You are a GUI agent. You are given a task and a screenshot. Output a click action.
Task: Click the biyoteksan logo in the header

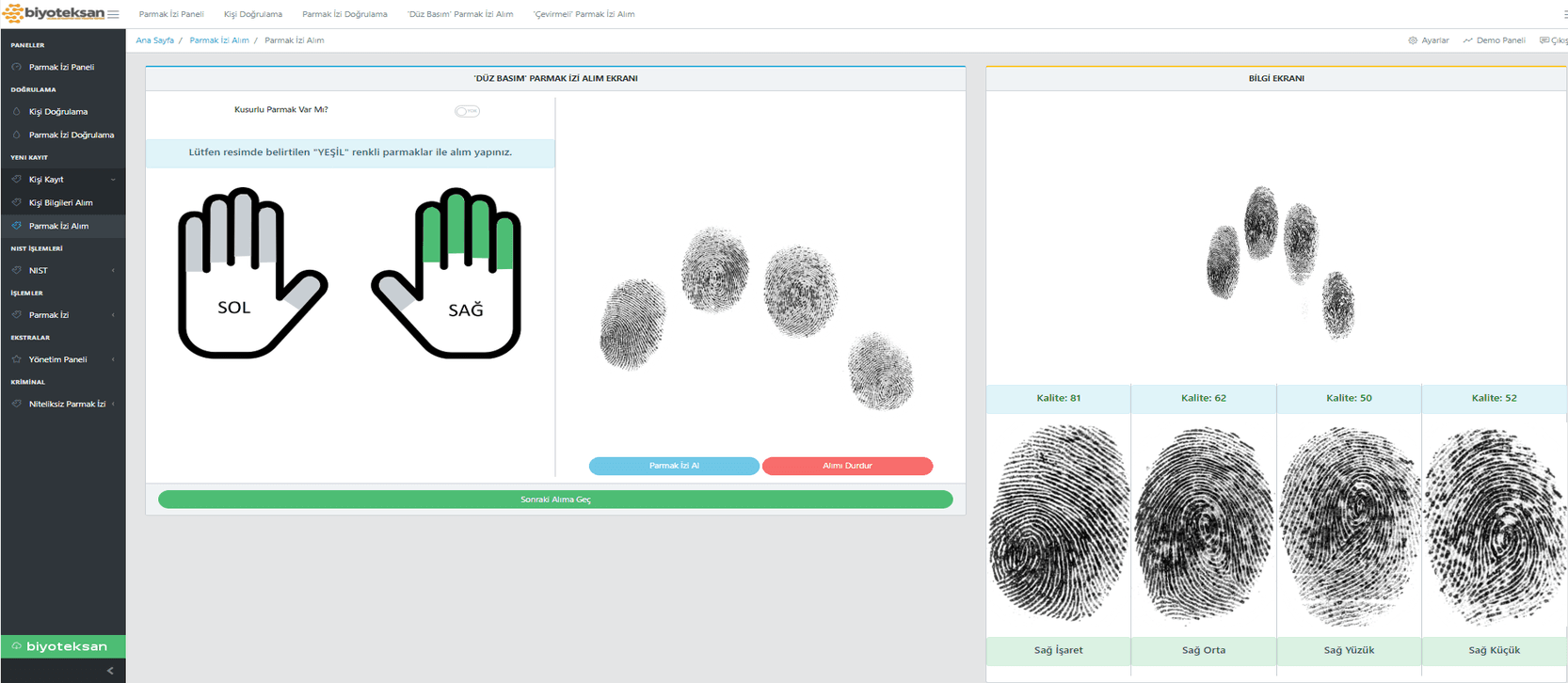(53, 13)
